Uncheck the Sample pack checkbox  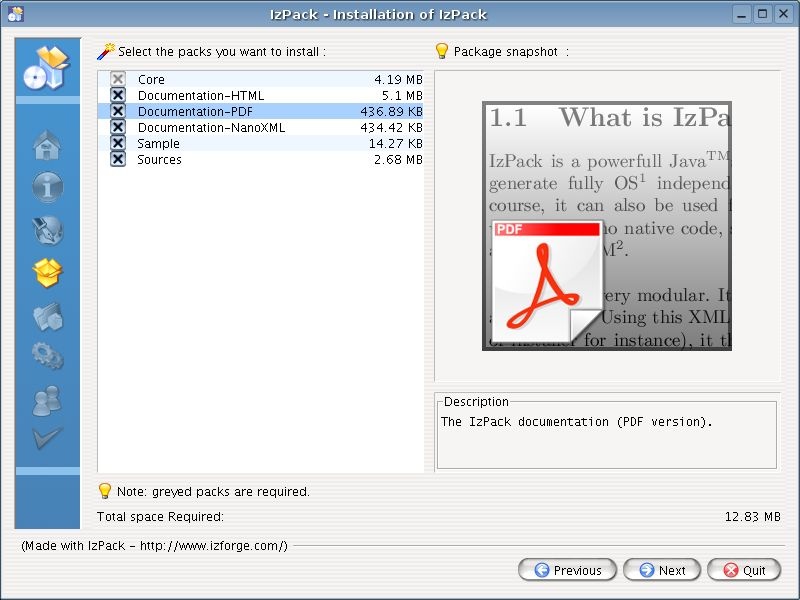pyautogui.click(x=118, y=143)
